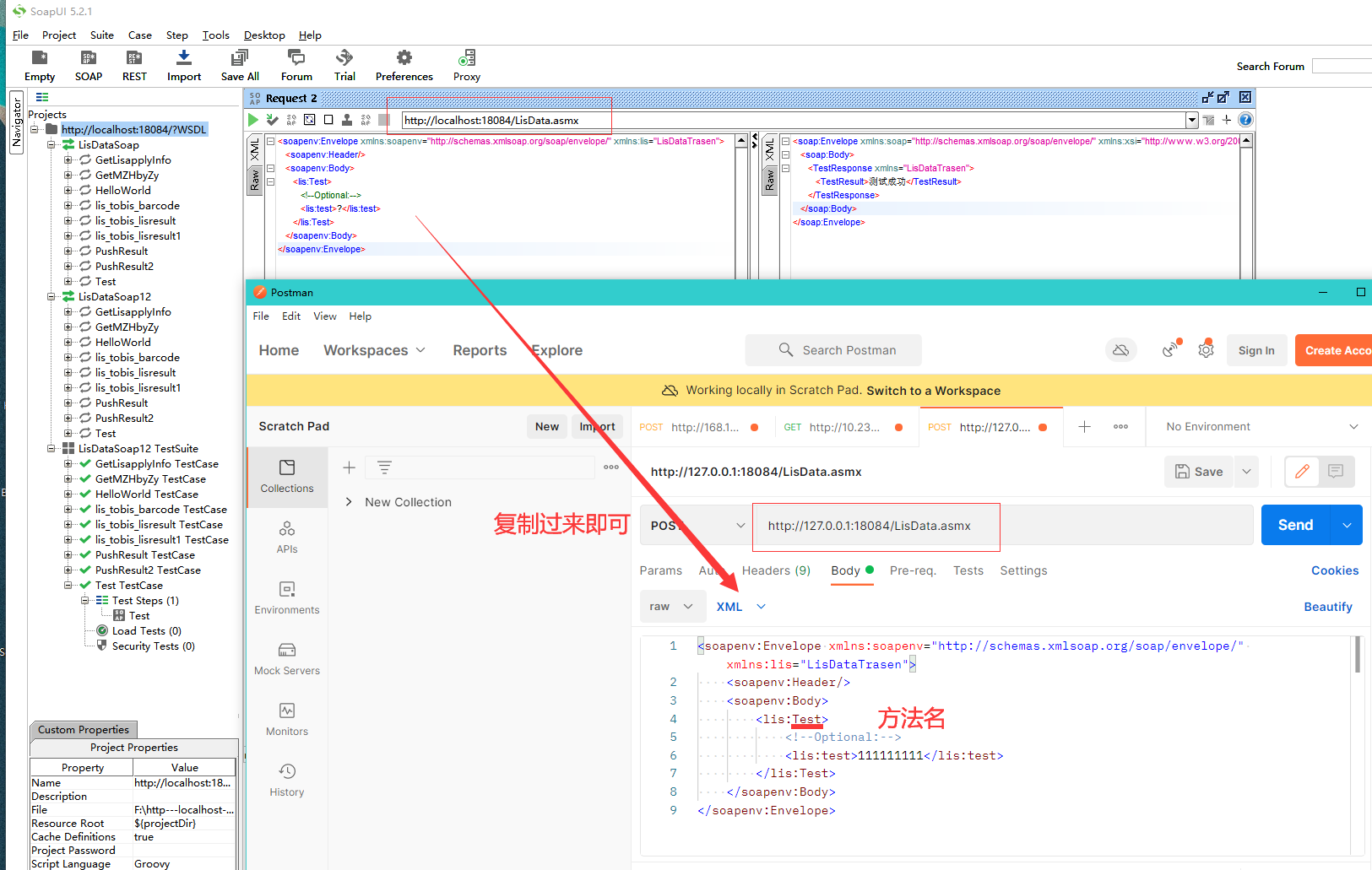Open the No Environment dropdown
Viewport: 1372px width, 870px height.
click(x=1261, y=427)
